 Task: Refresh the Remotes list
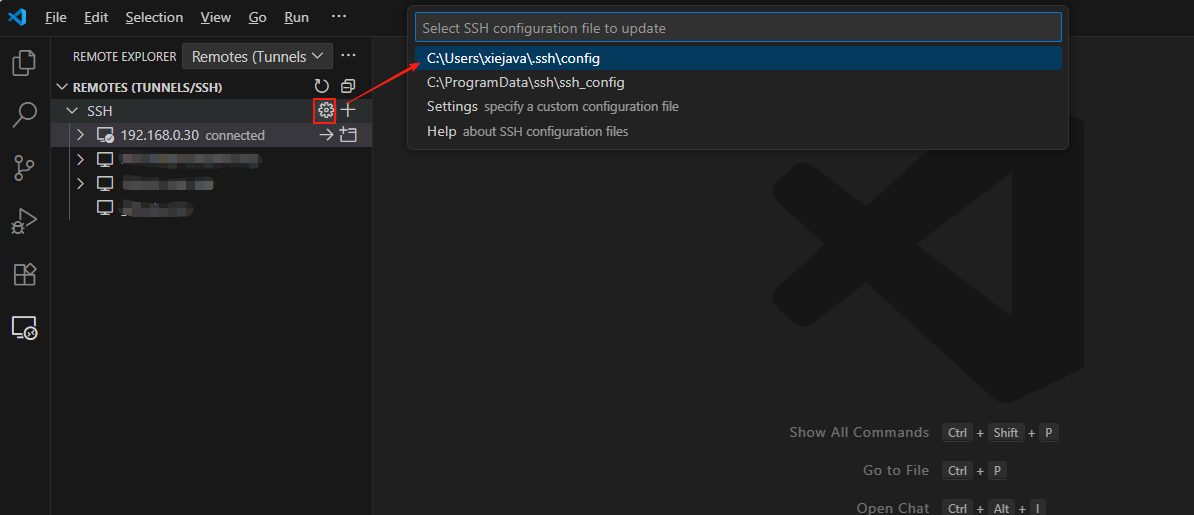pyautogui.click(x=322, y=87)
